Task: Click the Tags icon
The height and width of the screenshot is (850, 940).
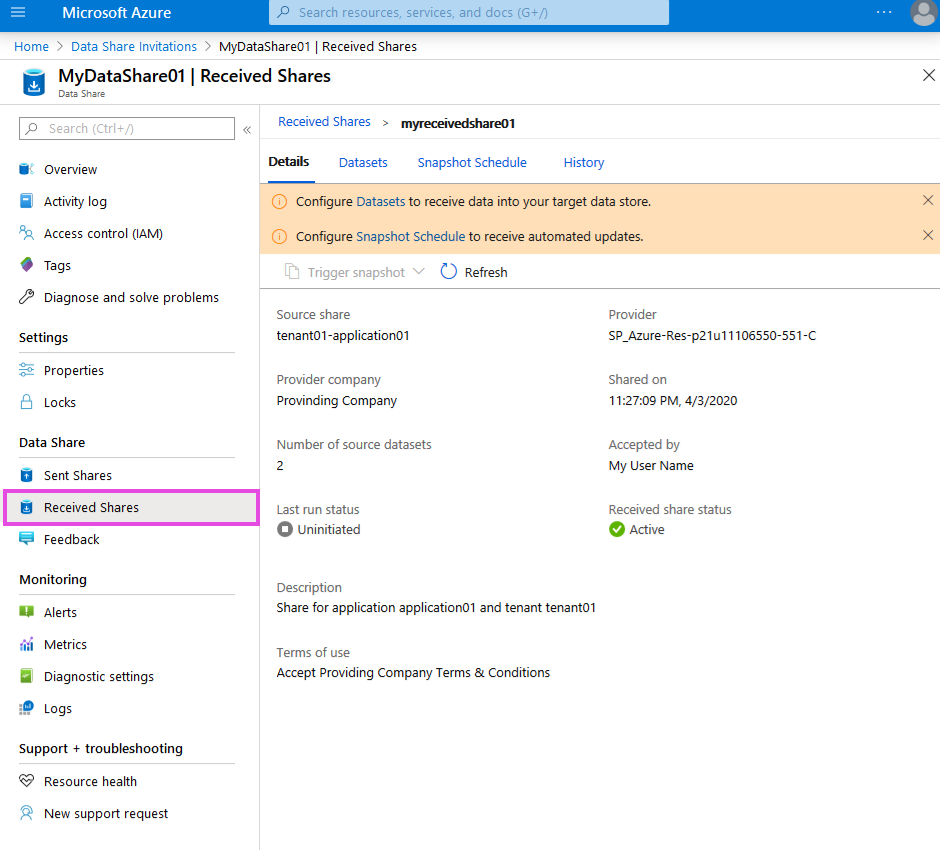Action: (x=26, y=265)
